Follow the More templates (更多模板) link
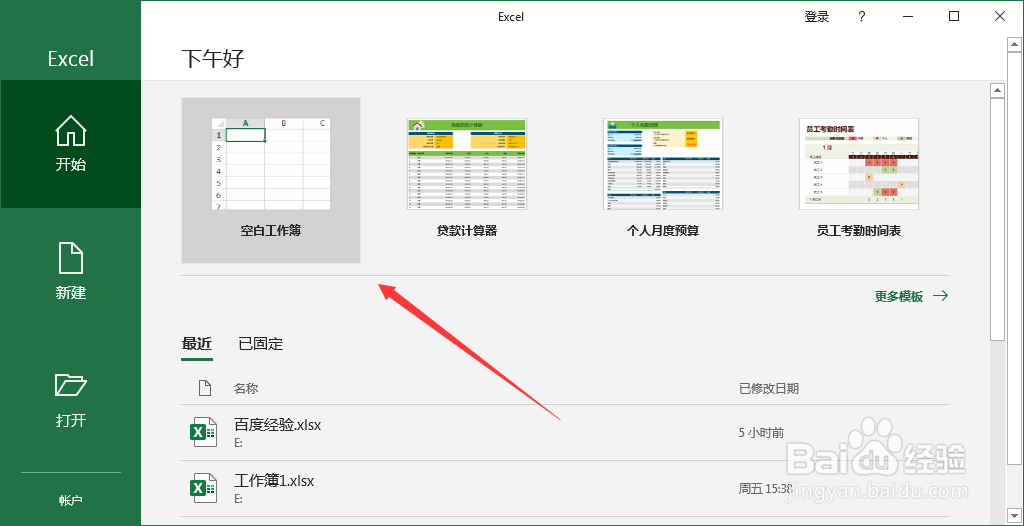1024x526 pixels. [x=911, y=296]
